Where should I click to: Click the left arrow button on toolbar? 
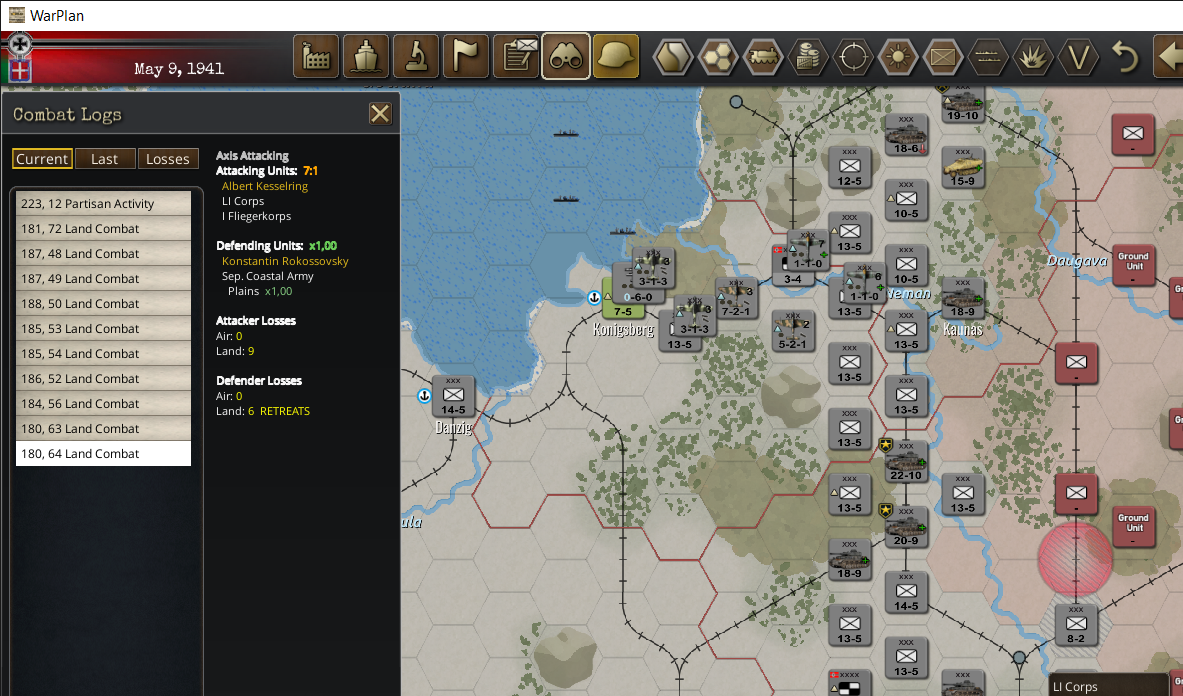point(1169,57)
